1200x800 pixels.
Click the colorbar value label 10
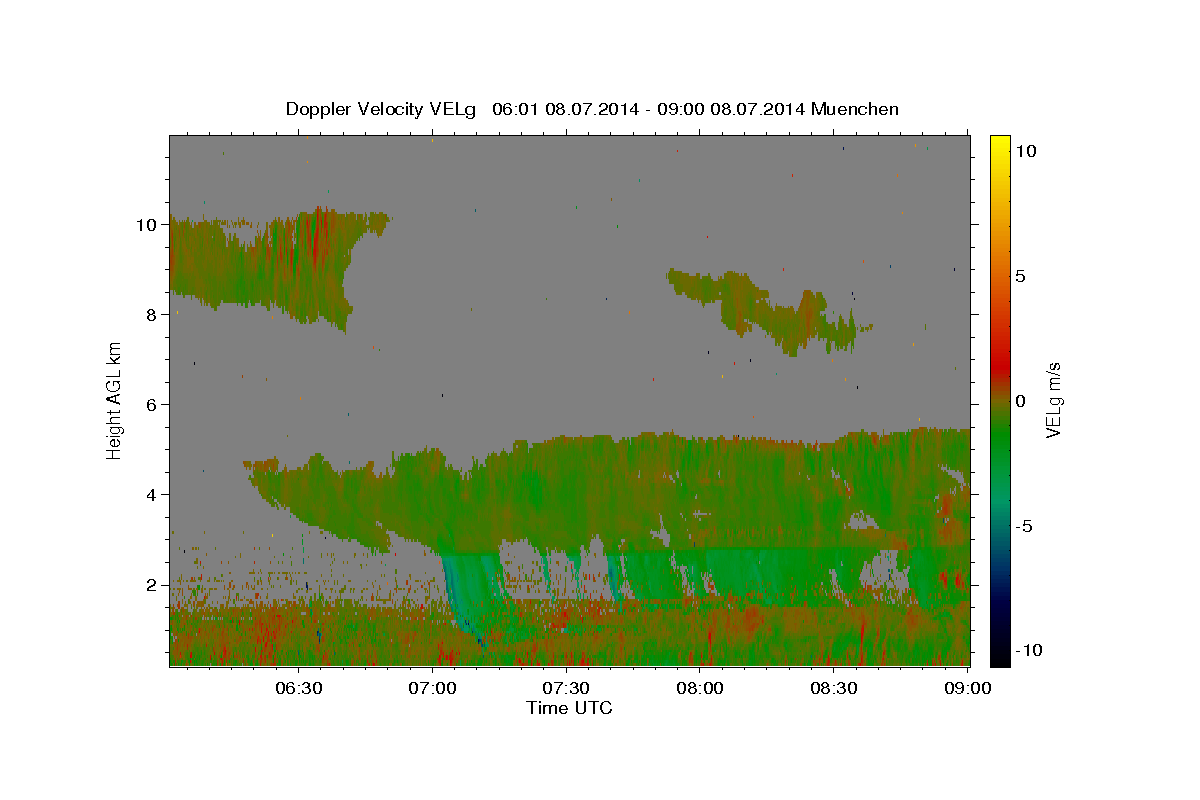(1025, 150)
